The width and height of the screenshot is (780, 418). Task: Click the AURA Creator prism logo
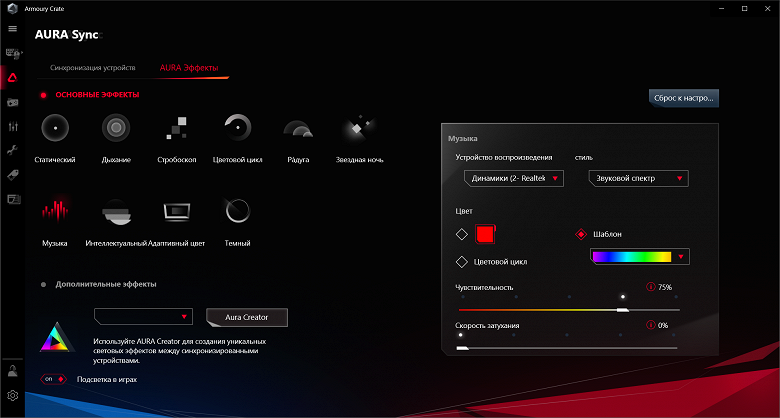[57, 337]
